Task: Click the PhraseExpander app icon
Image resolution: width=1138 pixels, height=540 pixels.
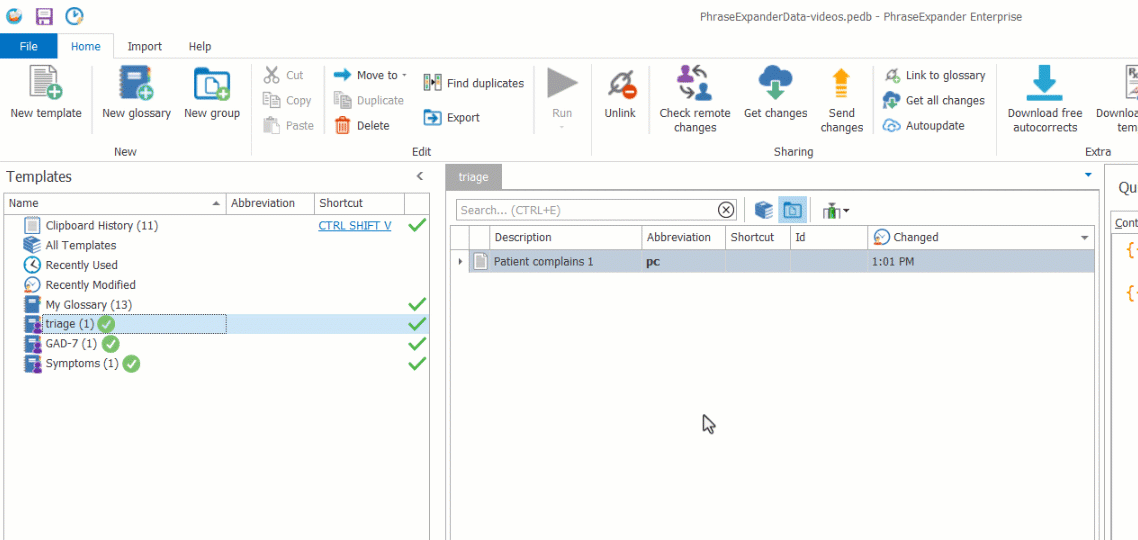Action: 14,15
